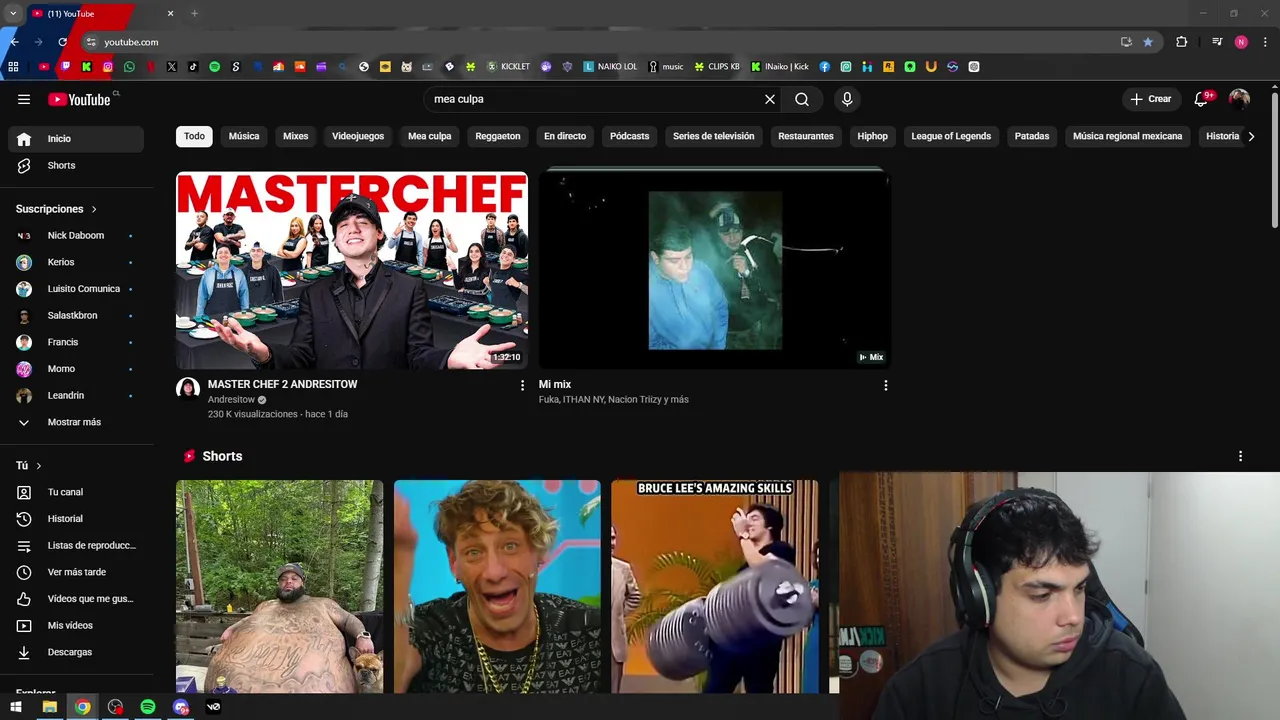Open the INaiko | Kick bookmark

[780, 67]
